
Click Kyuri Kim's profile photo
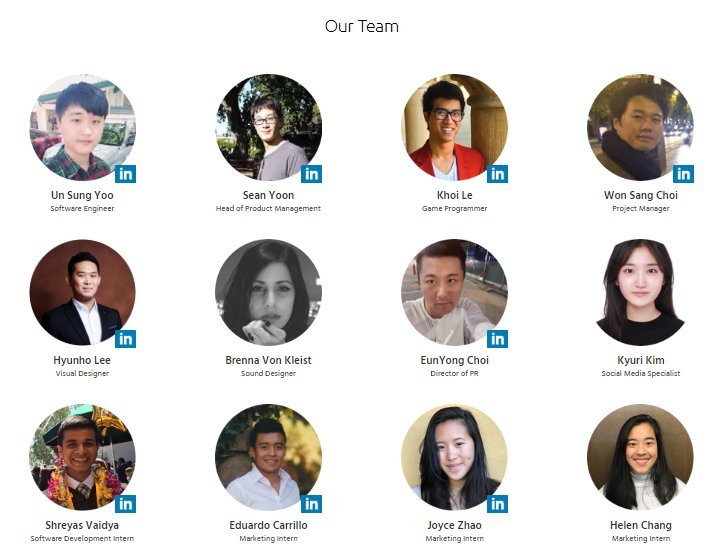click(x=641, y=292)
